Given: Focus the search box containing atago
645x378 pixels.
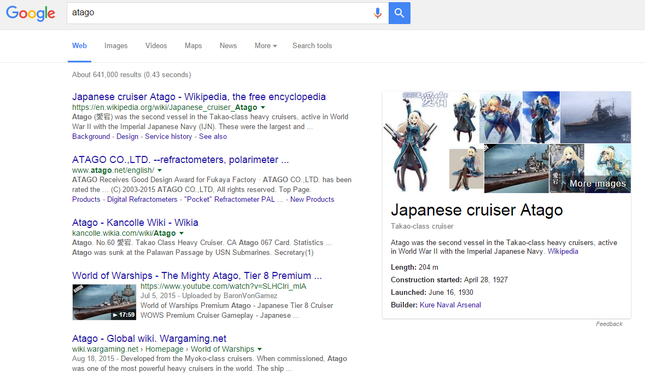Looking at the screenshot, I should click(x=227, y=13).
